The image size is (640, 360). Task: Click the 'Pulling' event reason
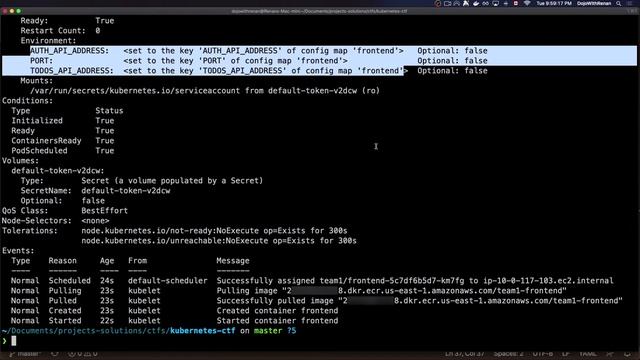pos(65,291)
